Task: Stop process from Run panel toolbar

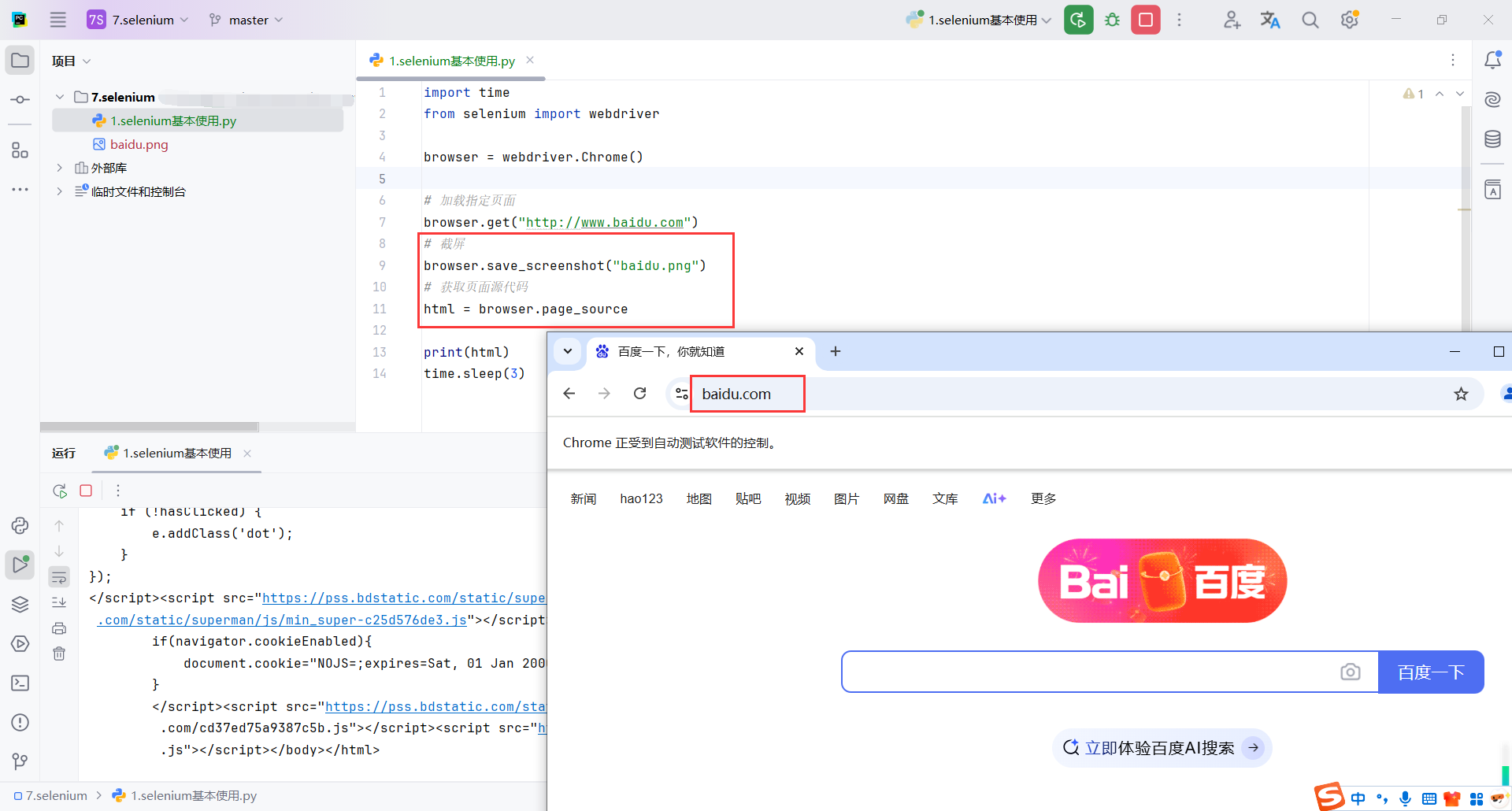Action: (86, 491)
